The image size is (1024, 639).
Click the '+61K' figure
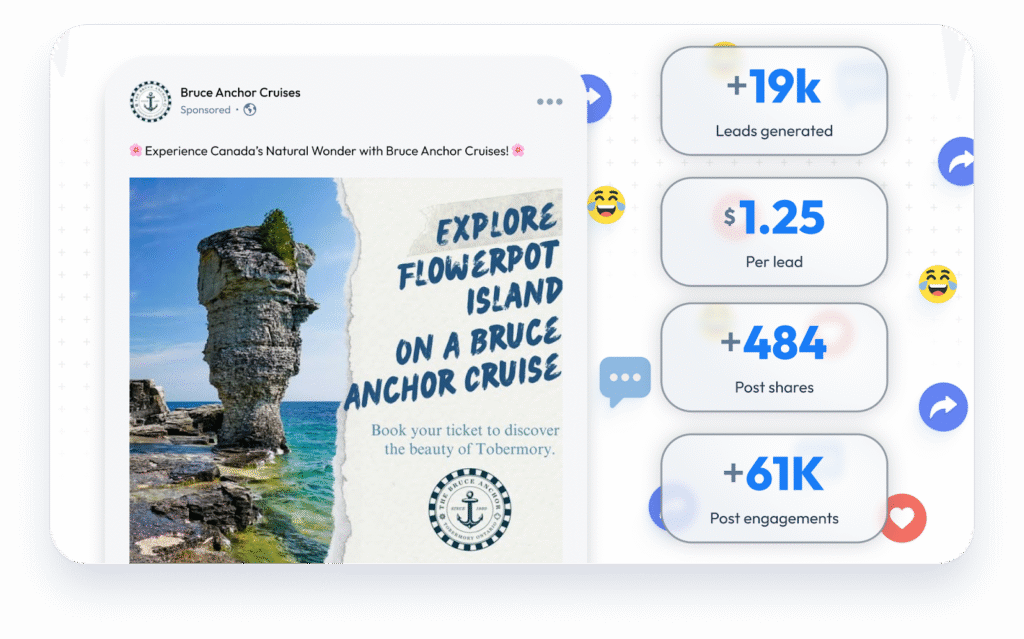pyautogui.click(x=773, y=474)
